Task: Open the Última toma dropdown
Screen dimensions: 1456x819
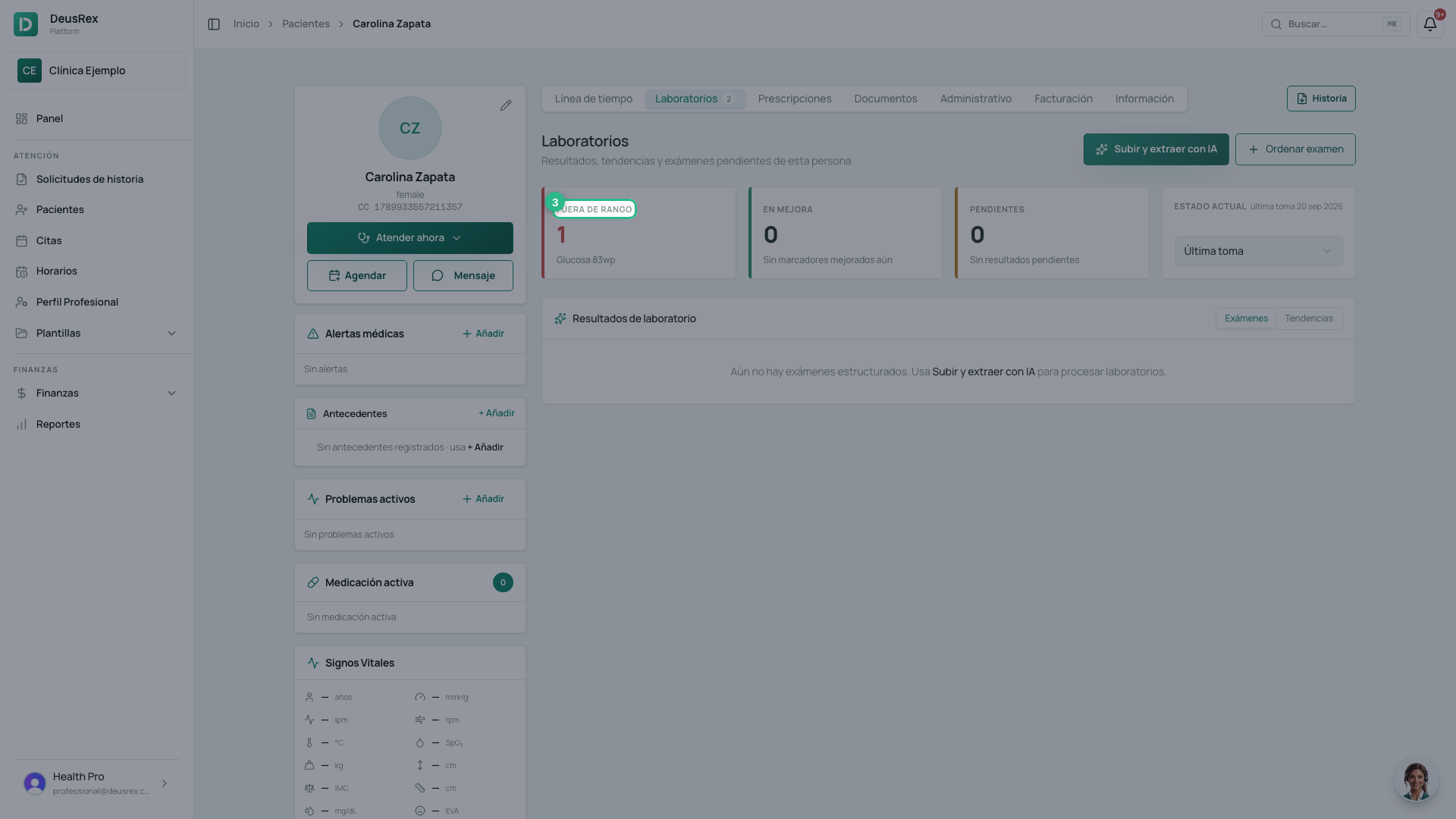Action: (x=1258, y=251)
